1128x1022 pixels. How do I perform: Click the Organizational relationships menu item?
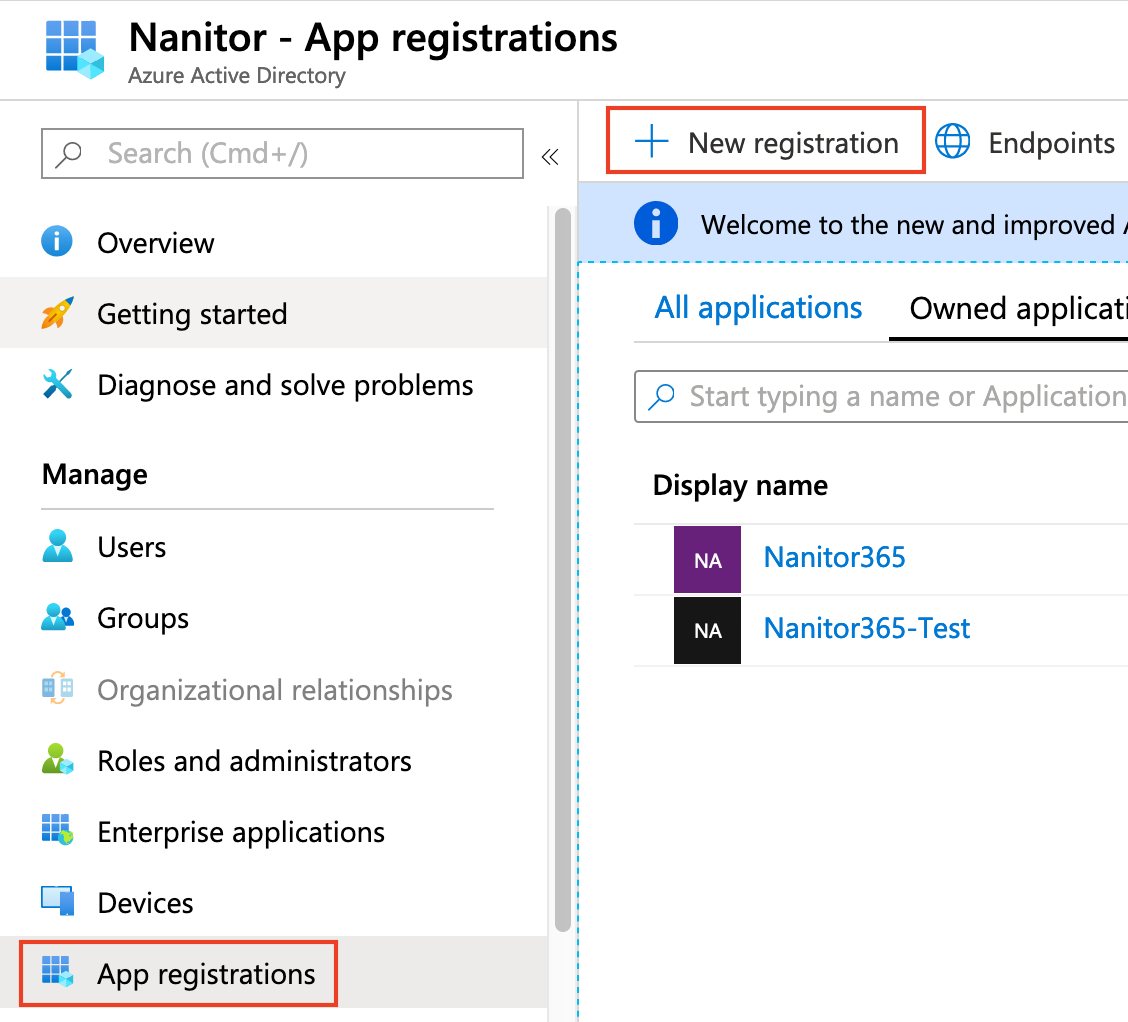pyautogui.click(x=274, y=690)
